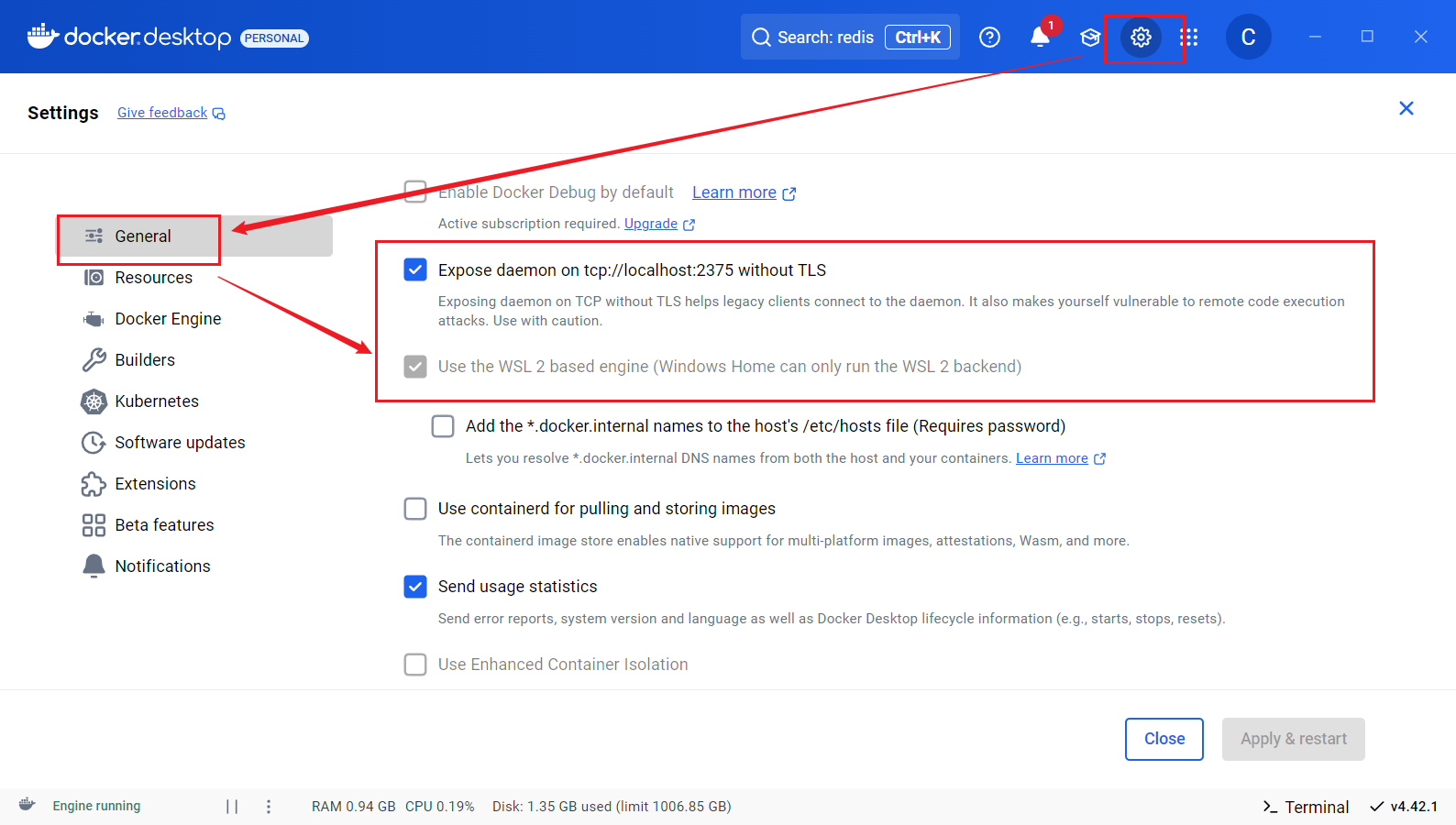Click the Close button

(x=1164, y=739)
